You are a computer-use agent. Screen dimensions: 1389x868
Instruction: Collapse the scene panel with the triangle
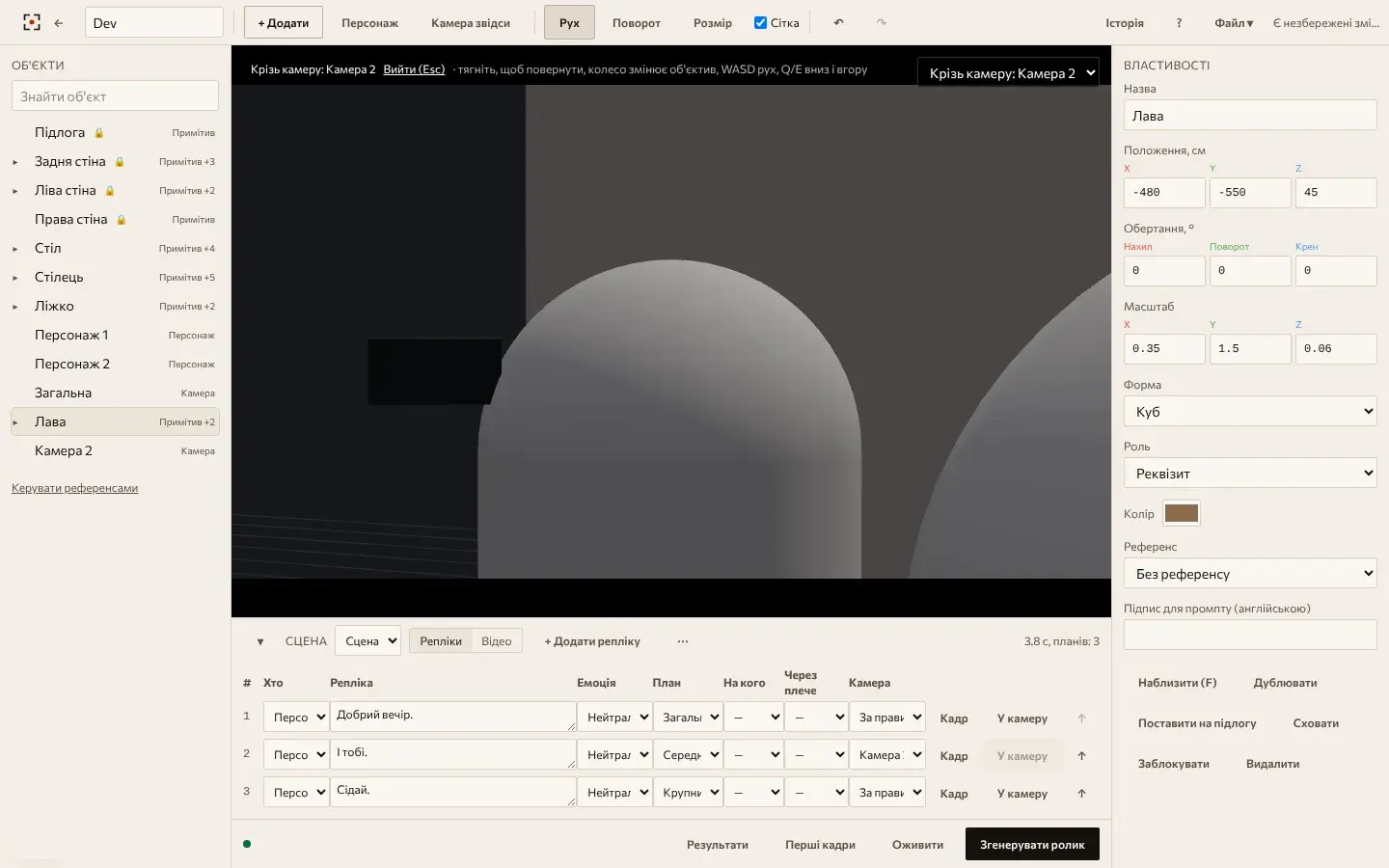tap(260, 641)
